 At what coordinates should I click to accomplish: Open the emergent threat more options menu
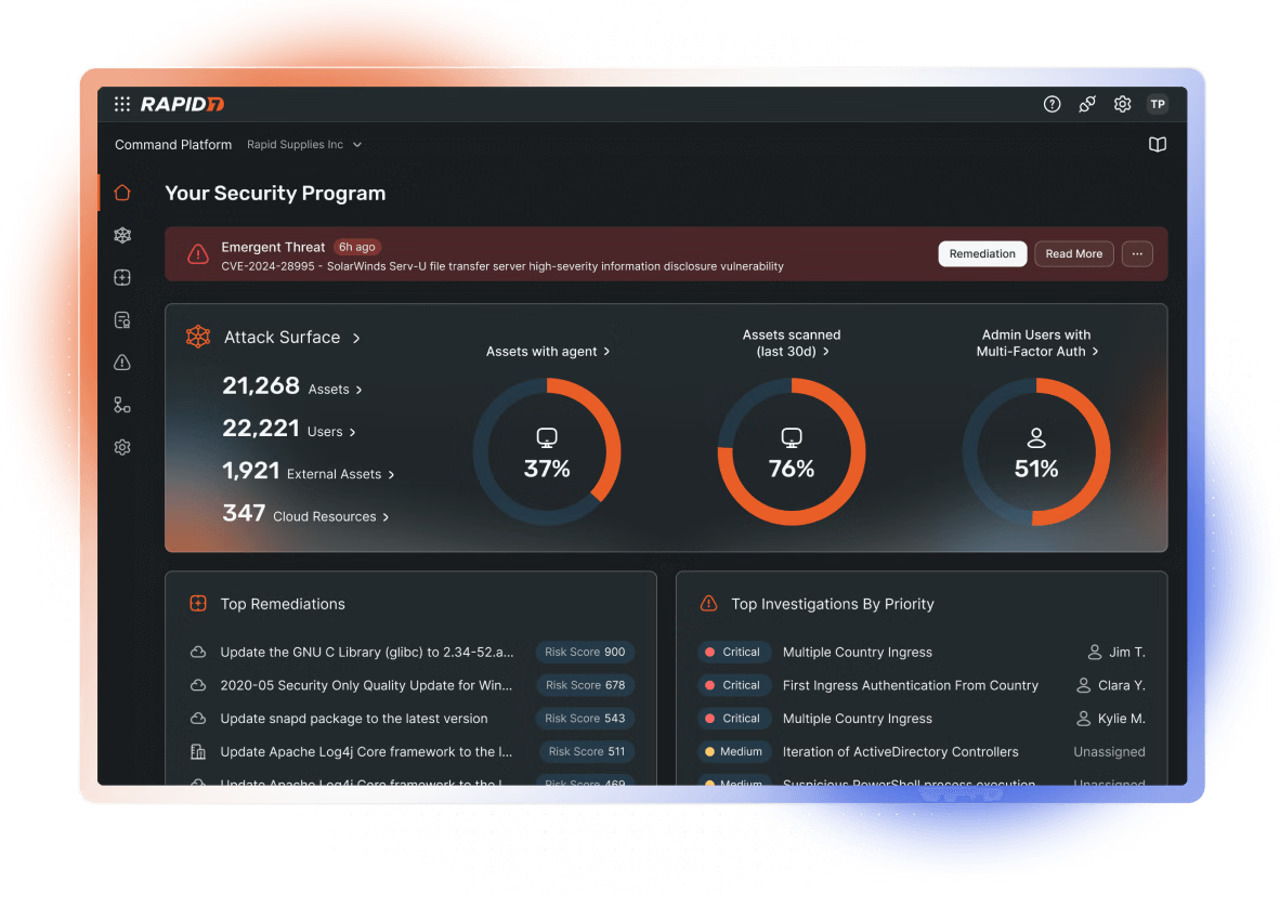coord(1137,254)
